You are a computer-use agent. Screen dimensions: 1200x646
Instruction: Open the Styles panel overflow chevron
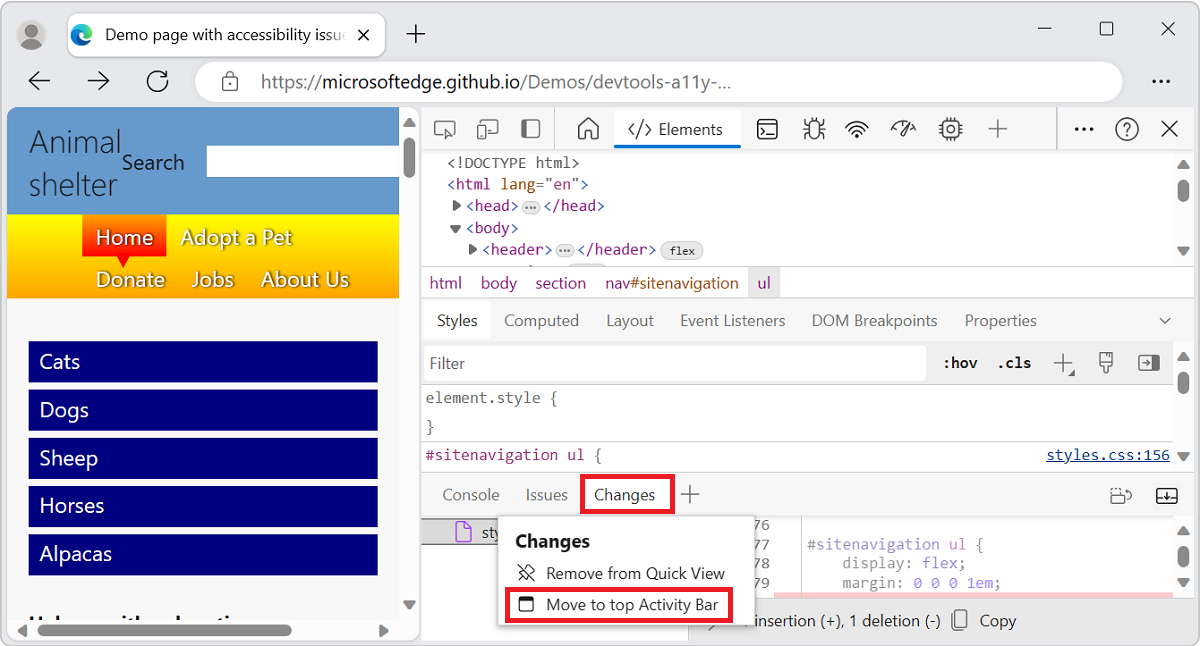[x=1164, y=320]
